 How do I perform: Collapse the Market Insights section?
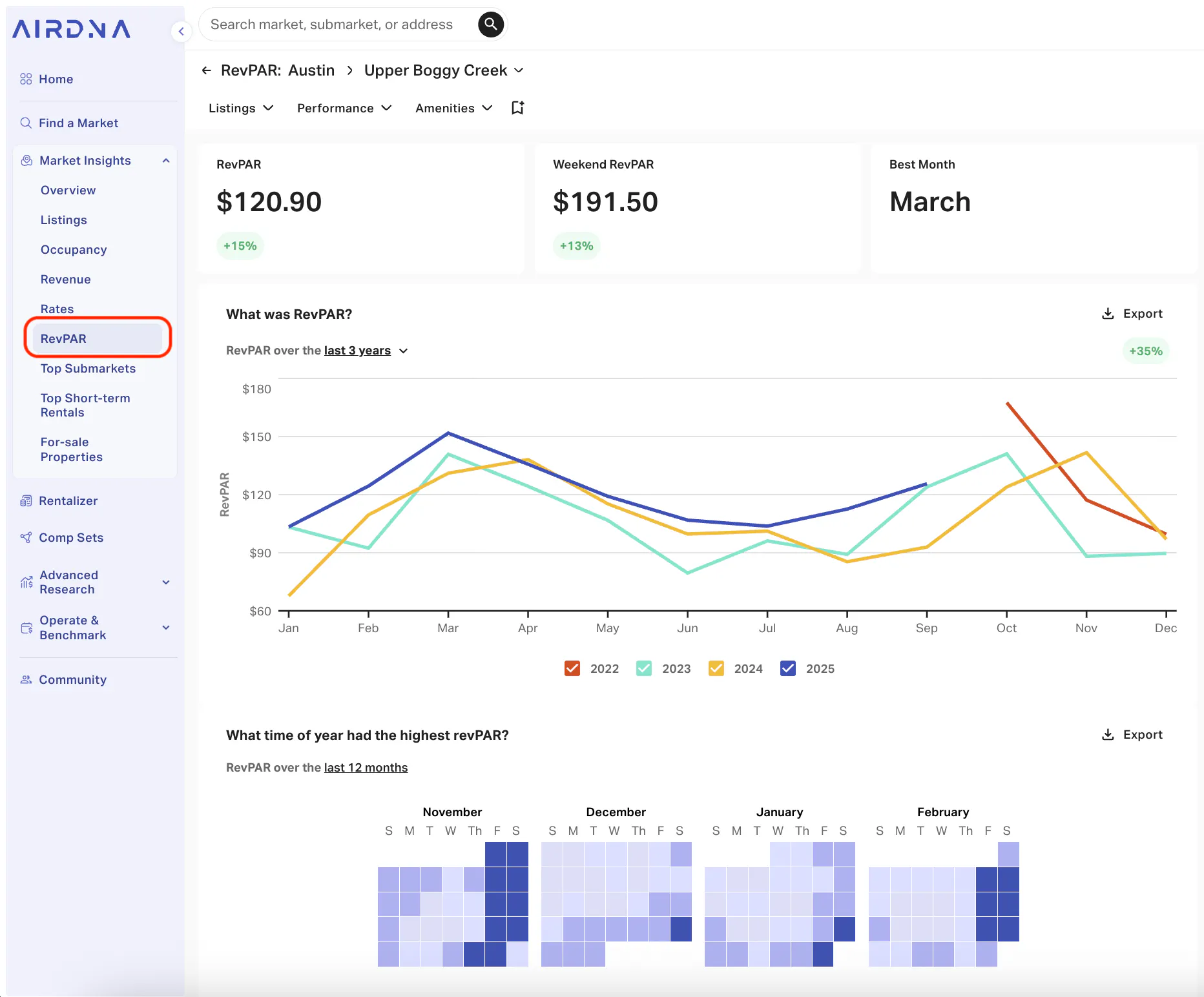pos(166,160)
